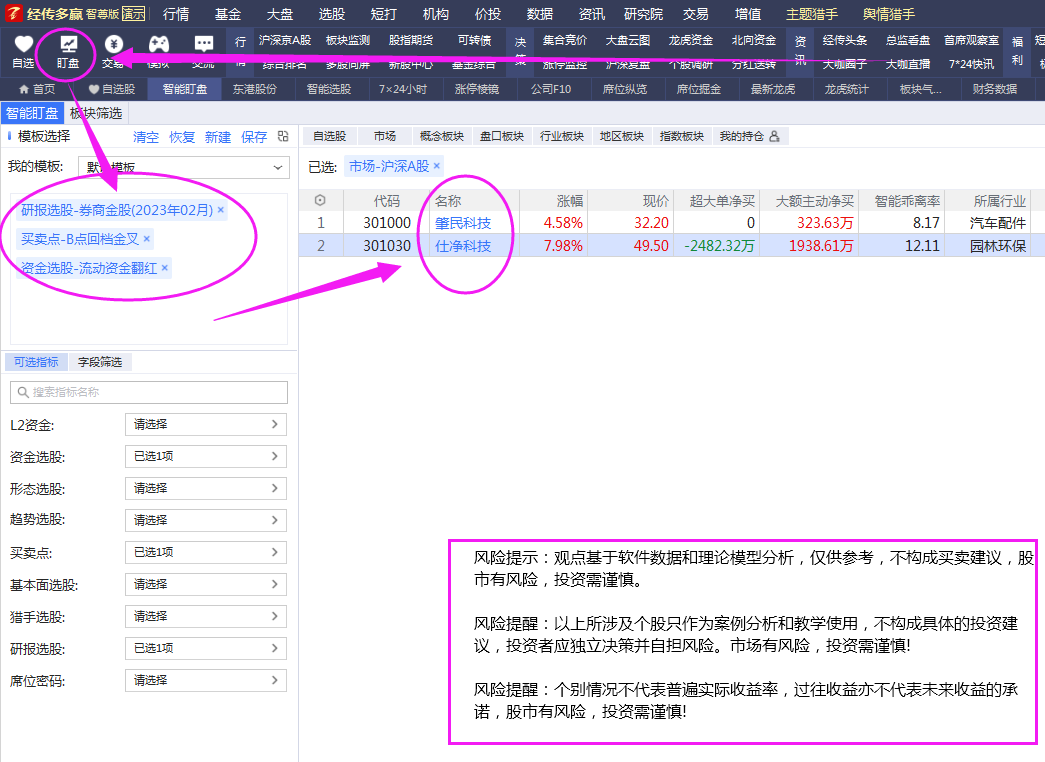Switch to the 公司F10 tab
Screen dimensions: 1045x762
[551, 89]
